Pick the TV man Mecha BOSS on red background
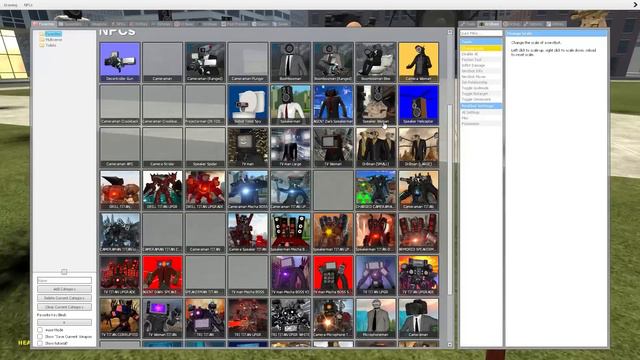 point(333,276)
